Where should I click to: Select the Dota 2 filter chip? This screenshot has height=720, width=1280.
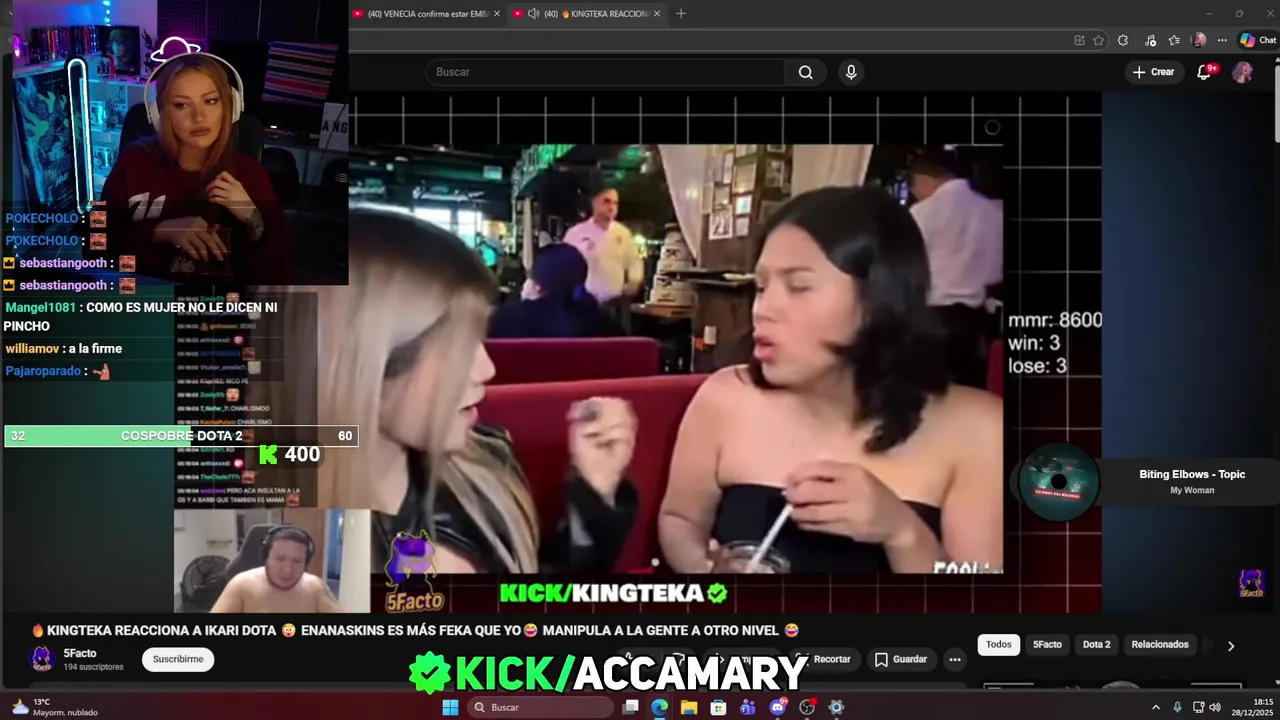coord(1096,645)
